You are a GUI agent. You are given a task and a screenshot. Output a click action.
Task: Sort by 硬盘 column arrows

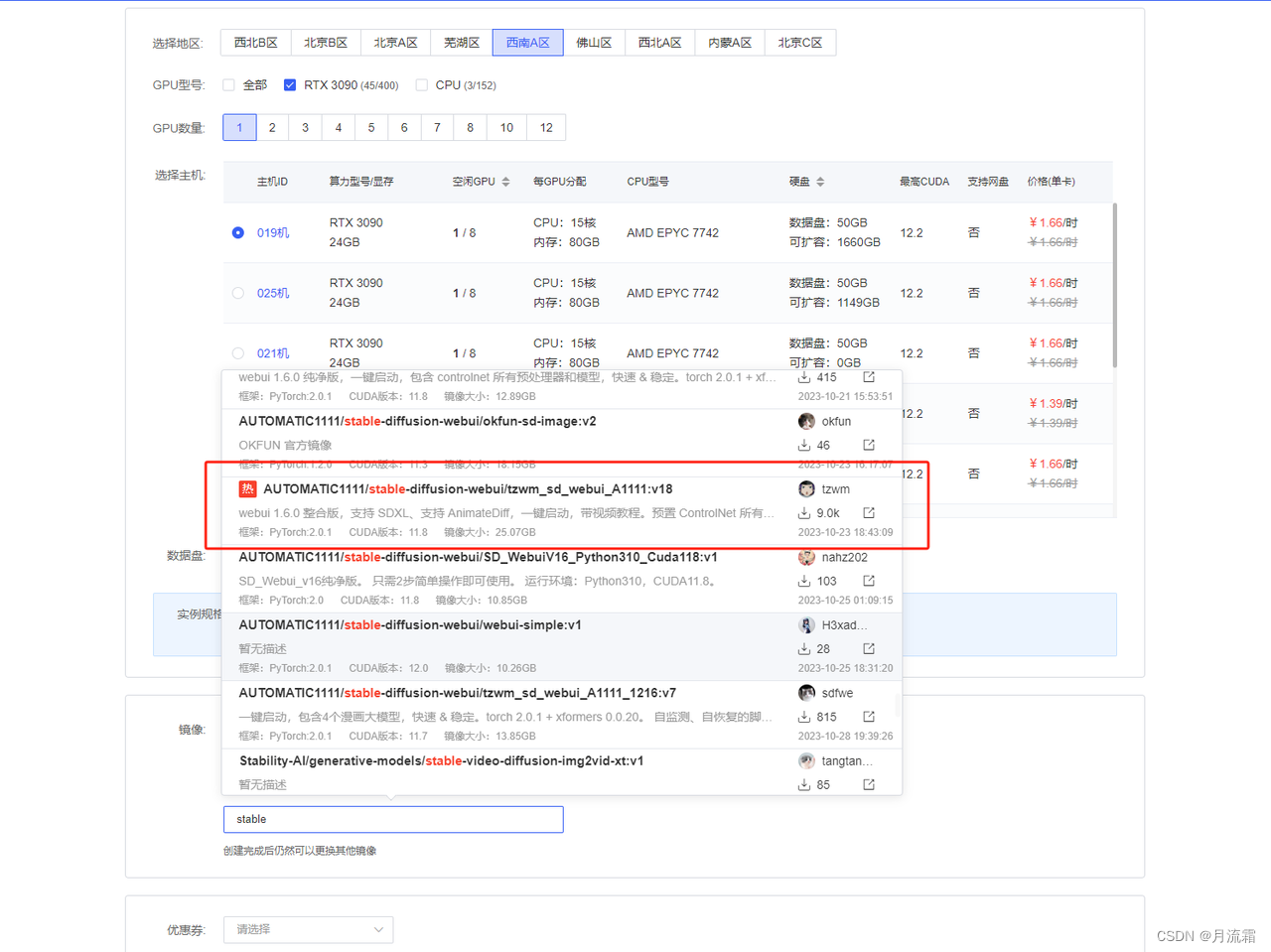click(x=820, y=182)
